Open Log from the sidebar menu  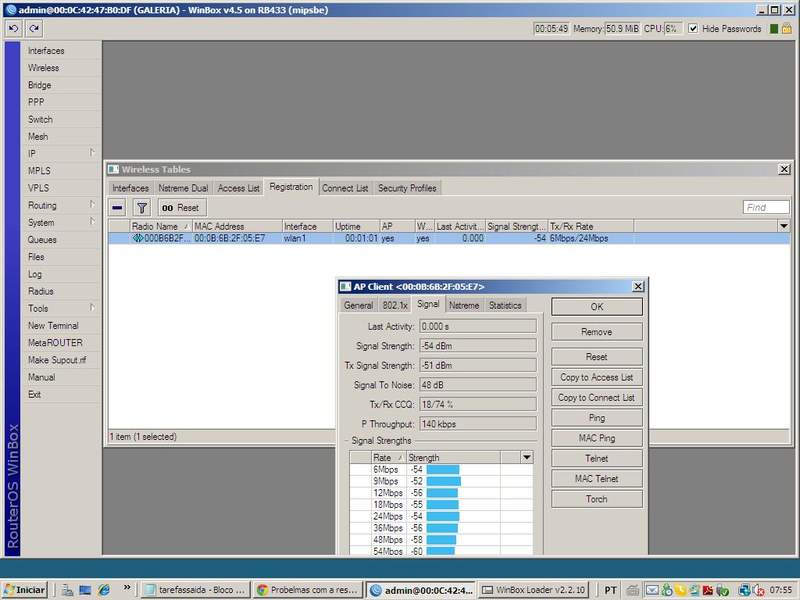point(35,274)
